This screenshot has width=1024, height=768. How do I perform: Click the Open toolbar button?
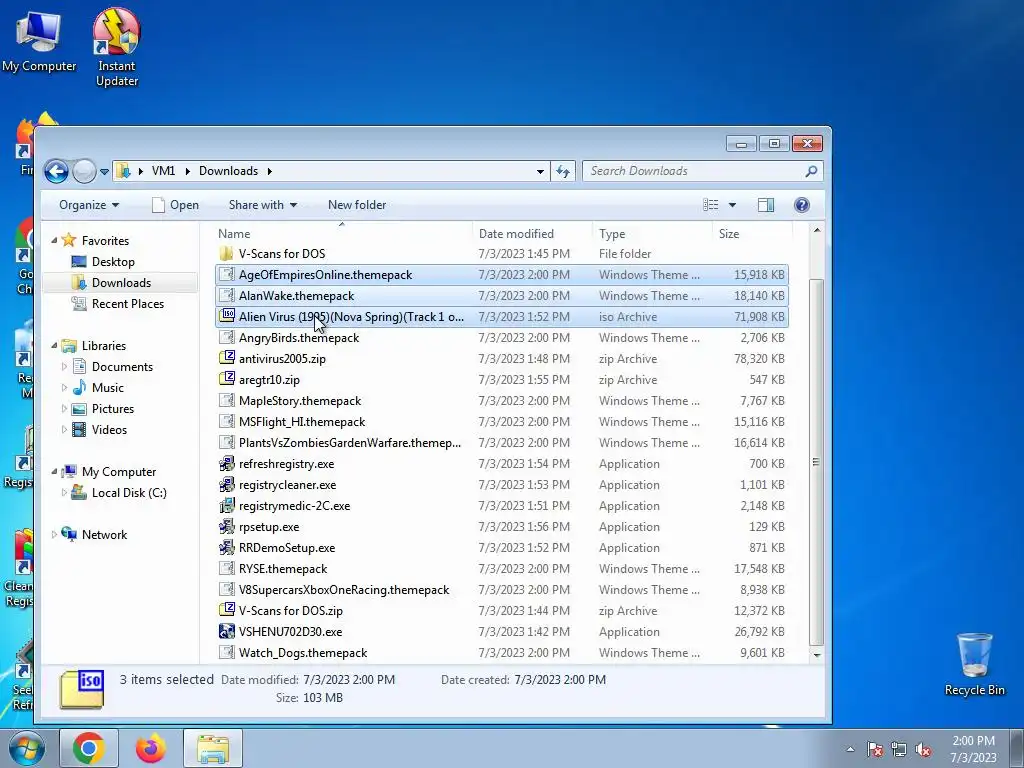coord(175,205)
